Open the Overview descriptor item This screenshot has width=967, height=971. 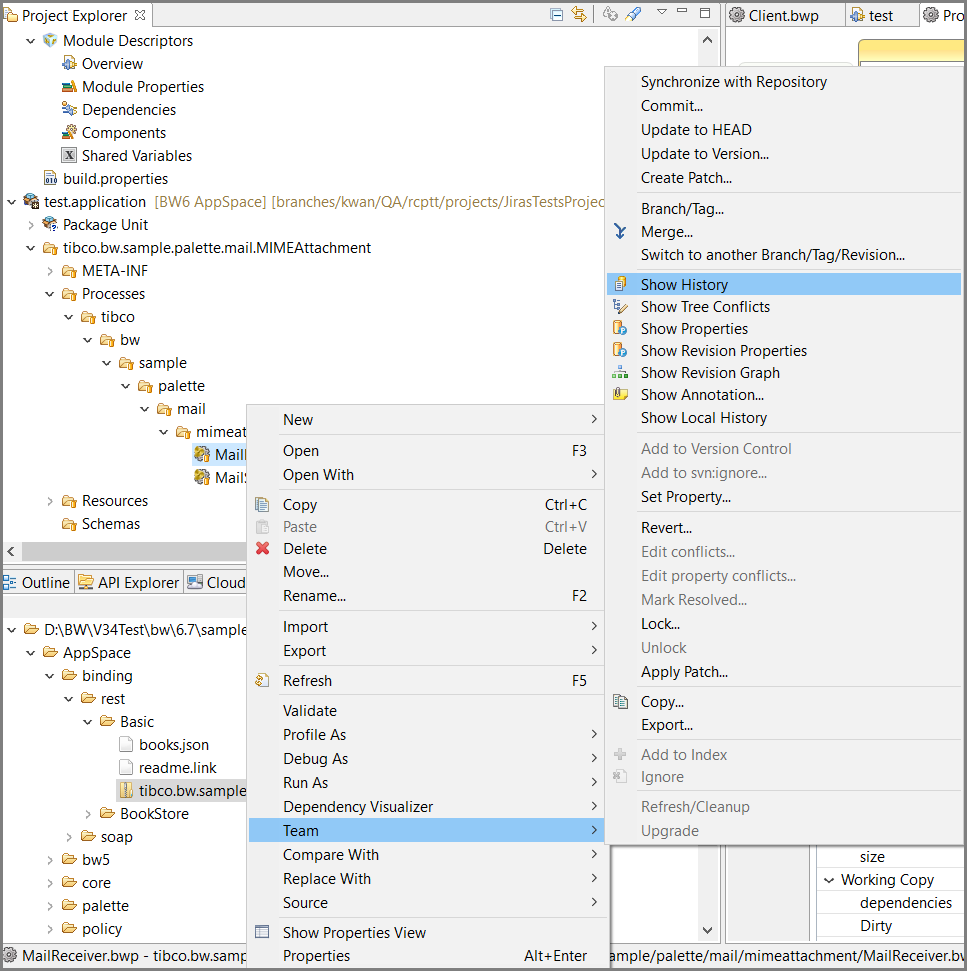112,64
